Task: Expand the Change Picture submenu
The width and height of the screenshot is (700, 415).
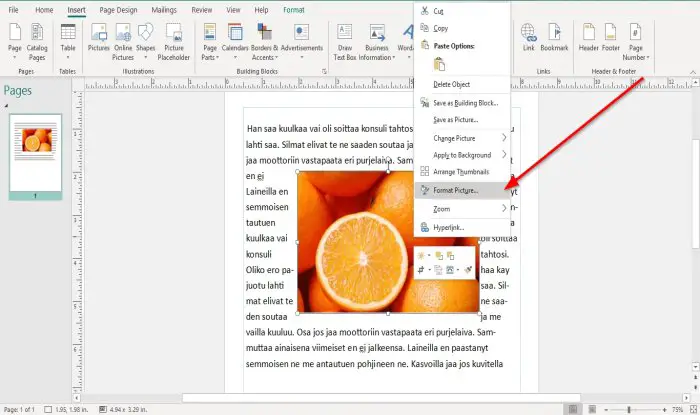Action: pyautogui.click(x=504, y=138)
